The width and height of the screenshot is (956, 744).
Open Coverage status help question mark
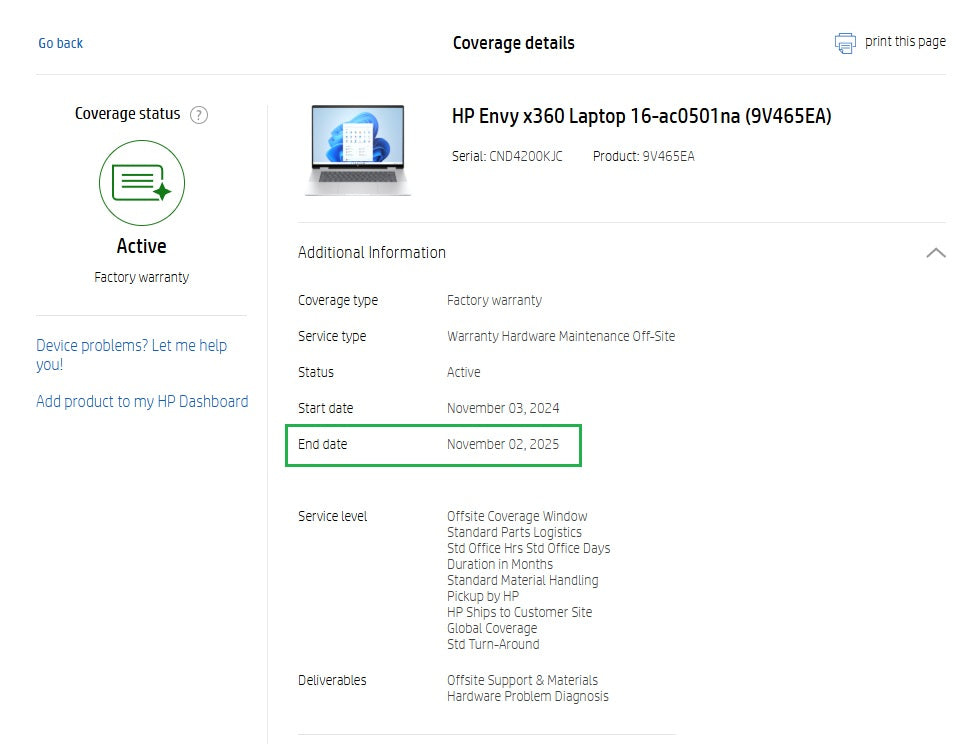199,115
